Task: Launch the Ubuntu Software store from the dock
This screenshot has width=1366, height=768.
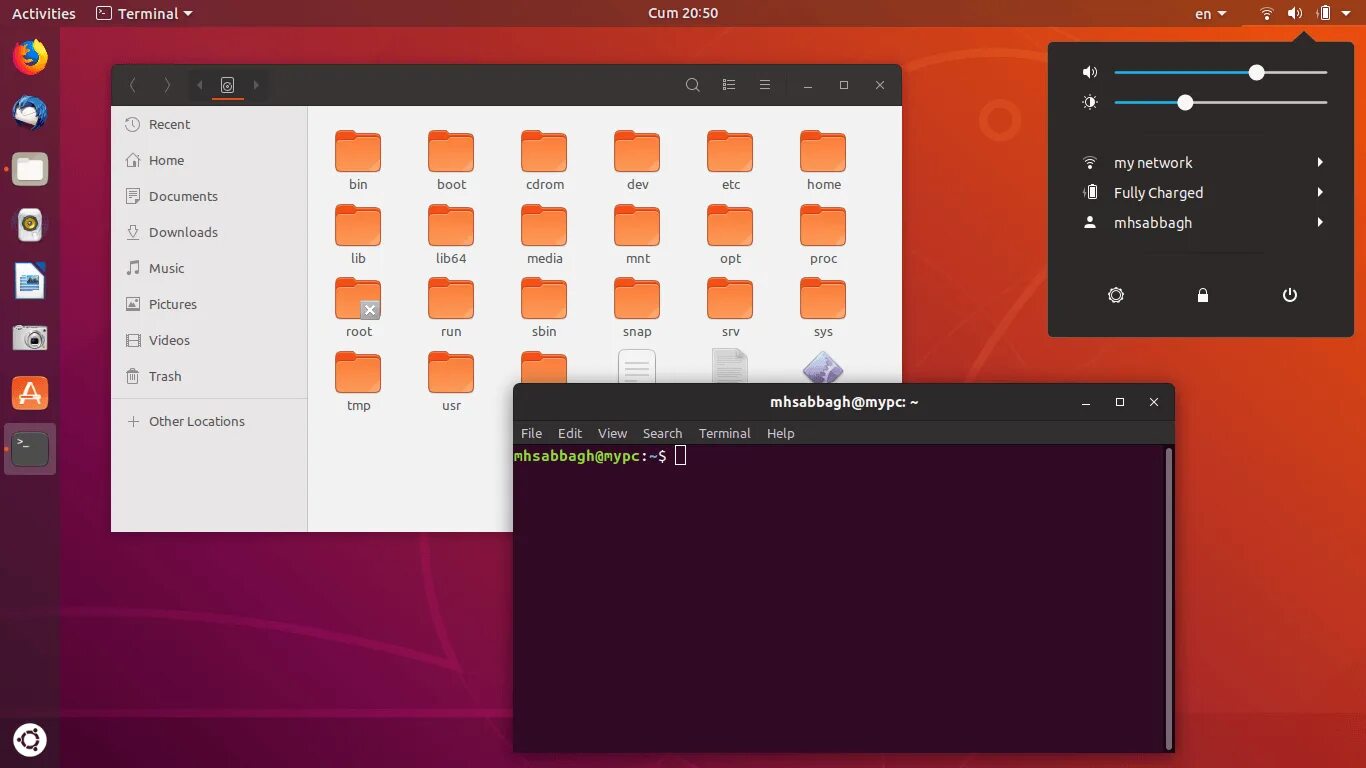Action: (x=29, y=393)
